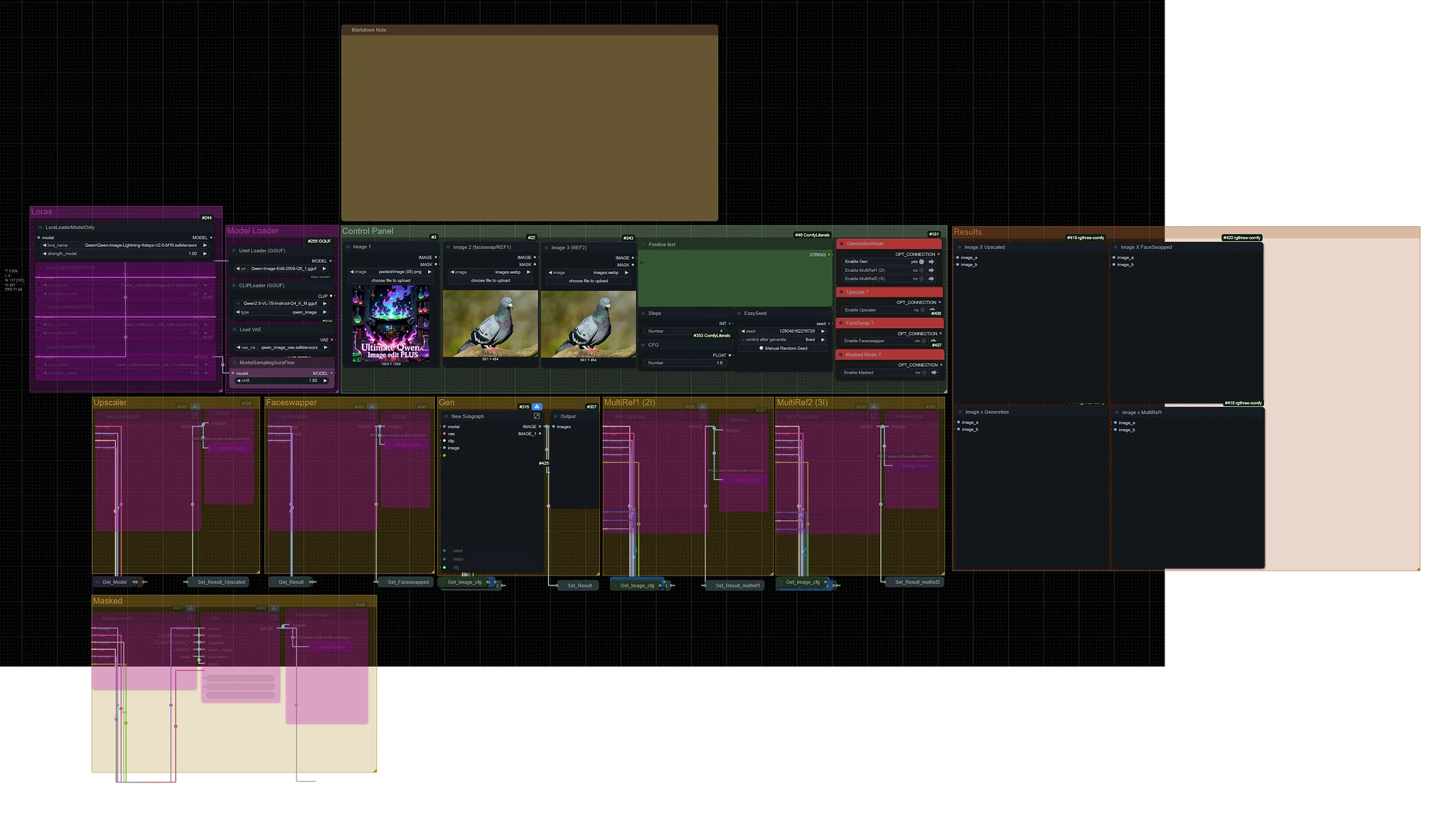Click the Results group title
1456x833 pixels.
pos(968,232)
